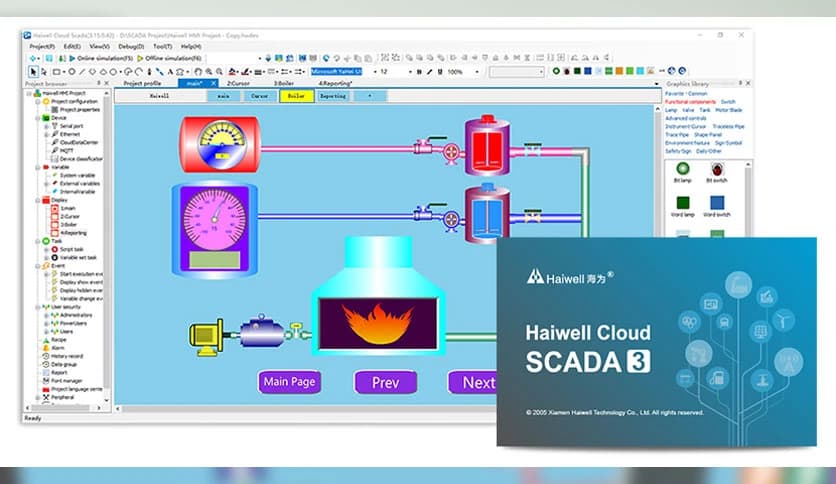The height and width of the screenshot is (484, 836).
Task: Select the text 'A' tool
Action: point(170,71)
